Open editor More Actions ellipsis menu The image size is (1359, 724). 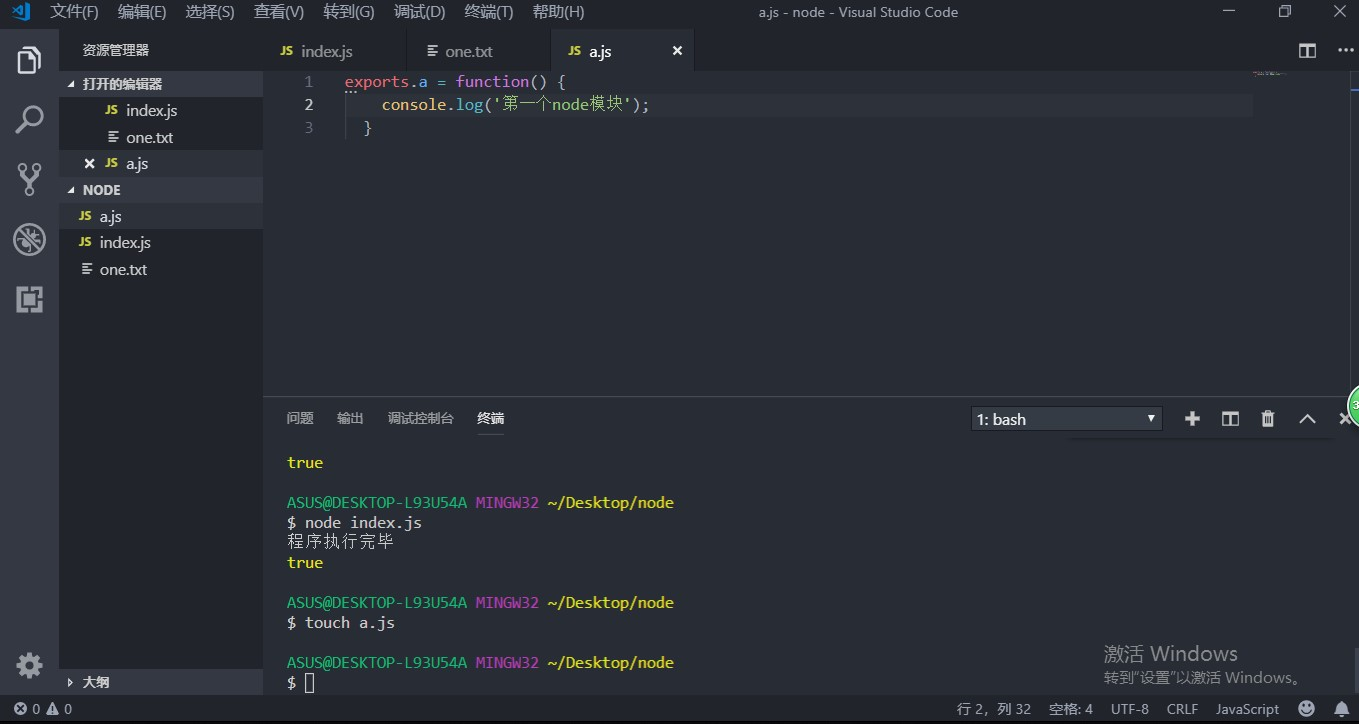click(1345, 51)
